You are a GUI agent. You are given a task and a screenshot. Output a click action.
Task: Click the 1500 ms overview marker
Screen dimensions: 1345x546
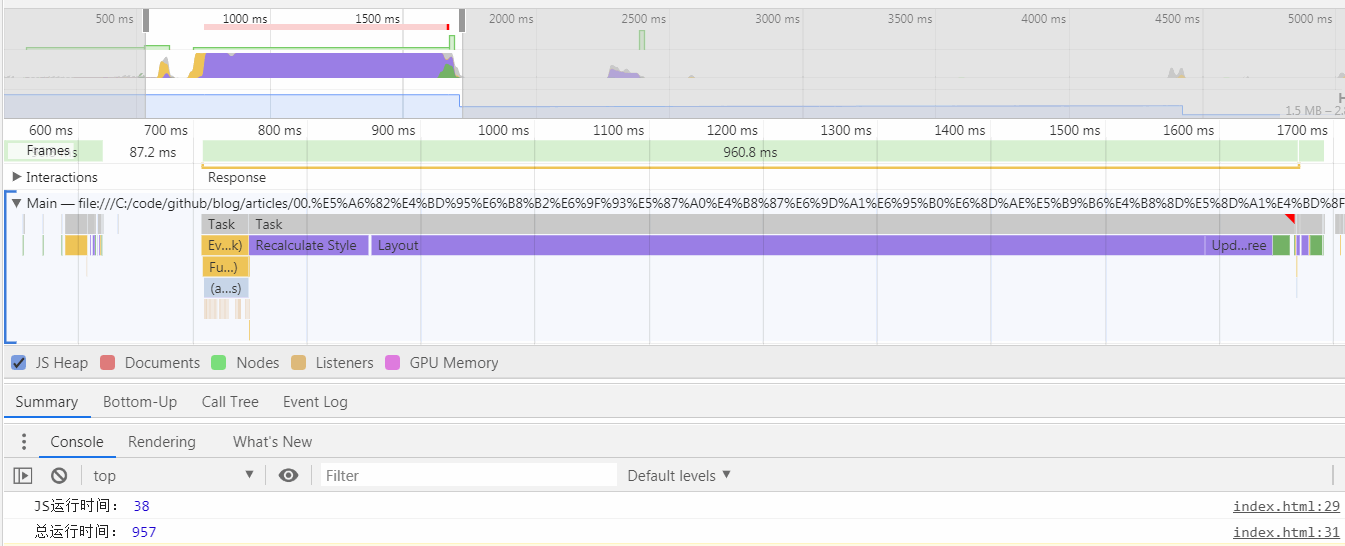click(378, 19)
